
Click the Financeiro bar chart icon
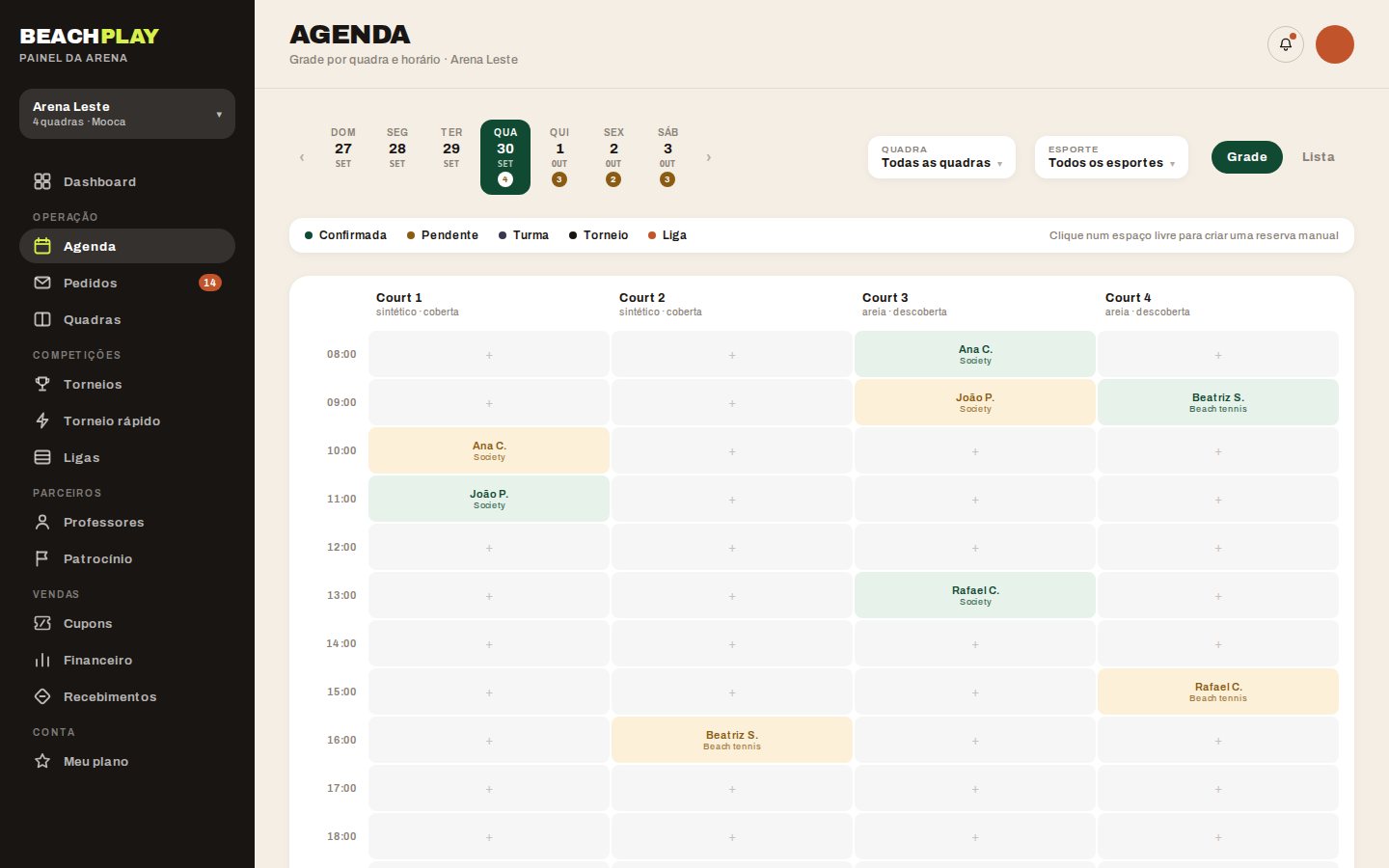(x=42, y=660)
